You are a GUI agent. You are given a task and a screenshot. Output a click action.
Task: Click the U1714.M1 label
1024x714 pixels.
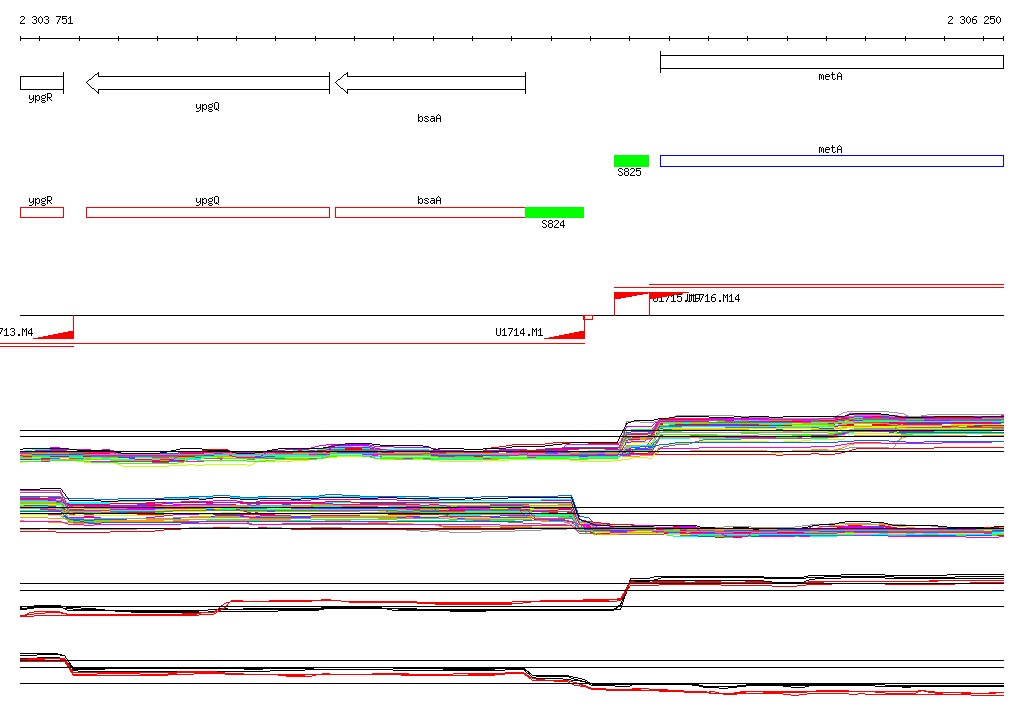coord(519,333)
